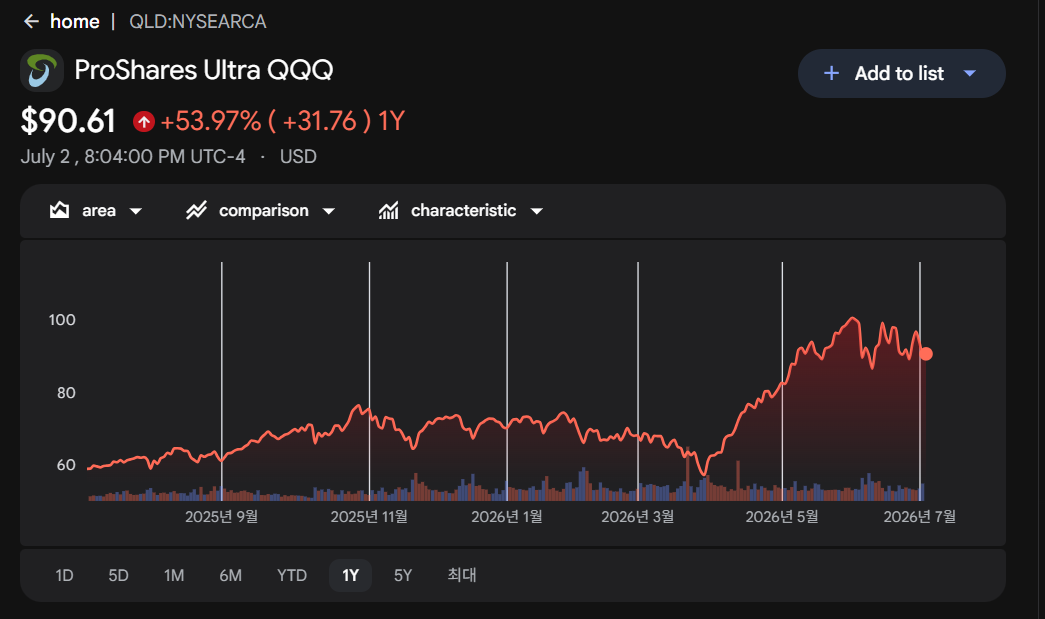Click the back arrow icon
Screen dimensions: 1045x619
coord(31,21)
